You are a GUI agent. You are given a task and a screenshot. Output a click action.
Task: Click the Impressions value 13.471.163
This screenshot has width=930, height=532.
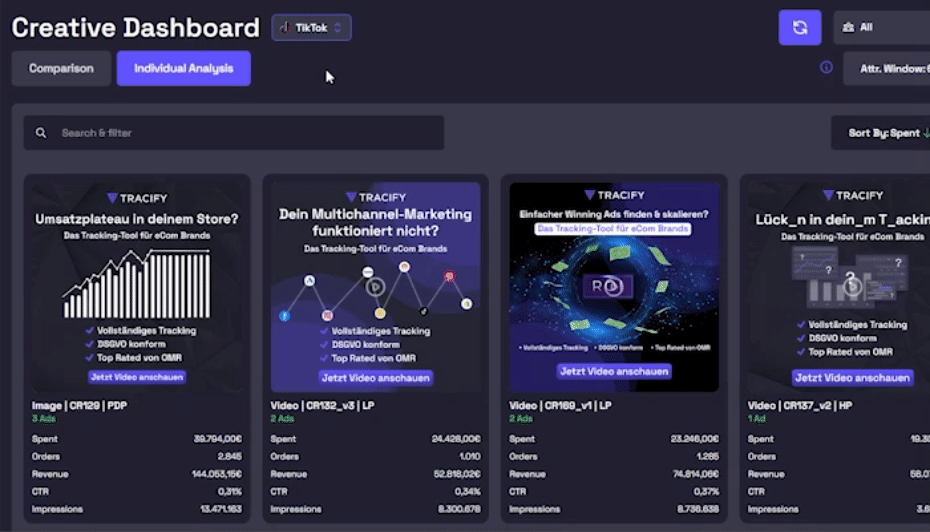(x=221, y=509)
